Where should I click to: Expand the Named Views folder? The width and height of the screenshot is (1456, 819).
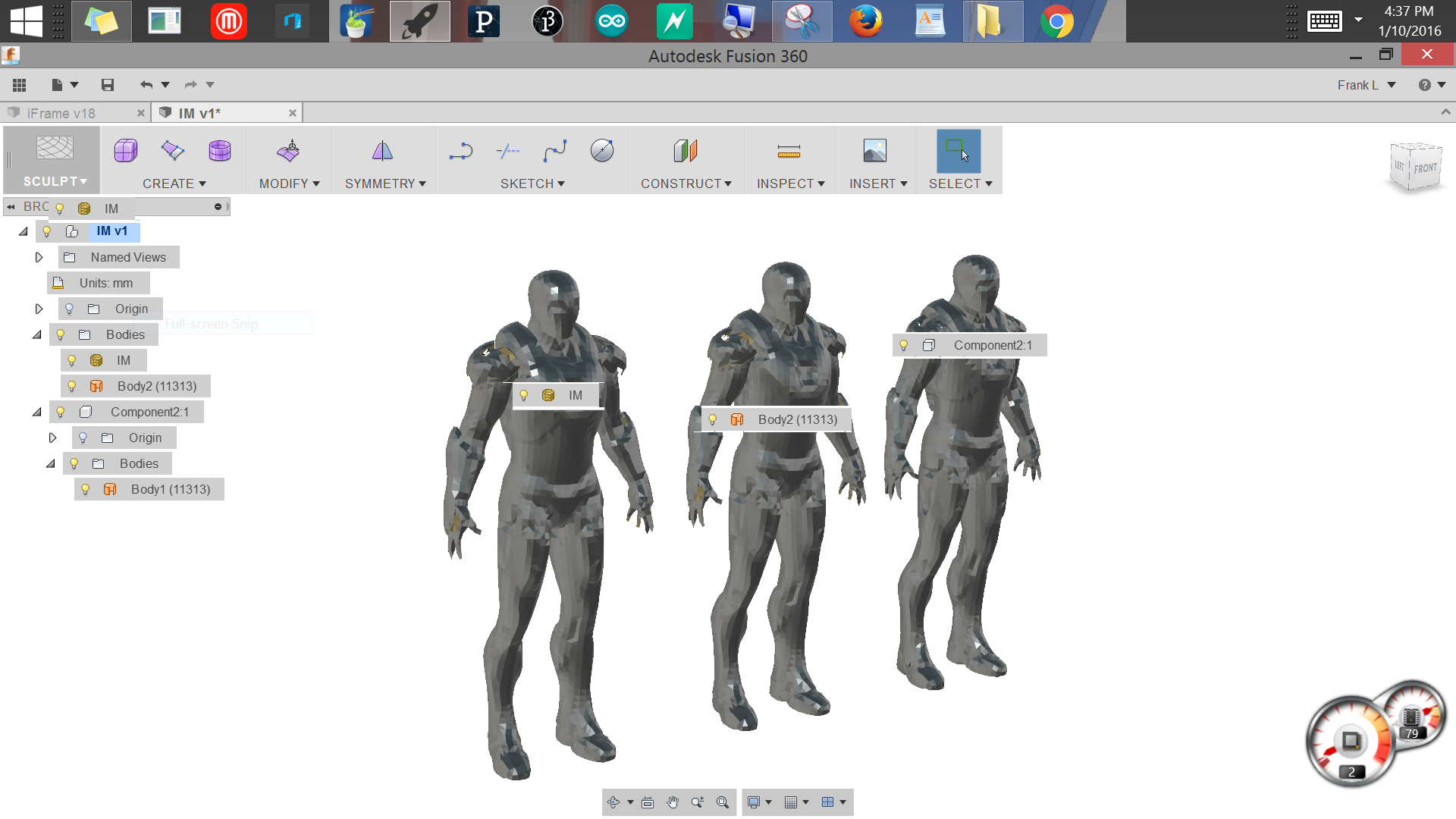[x=39, y=257]
